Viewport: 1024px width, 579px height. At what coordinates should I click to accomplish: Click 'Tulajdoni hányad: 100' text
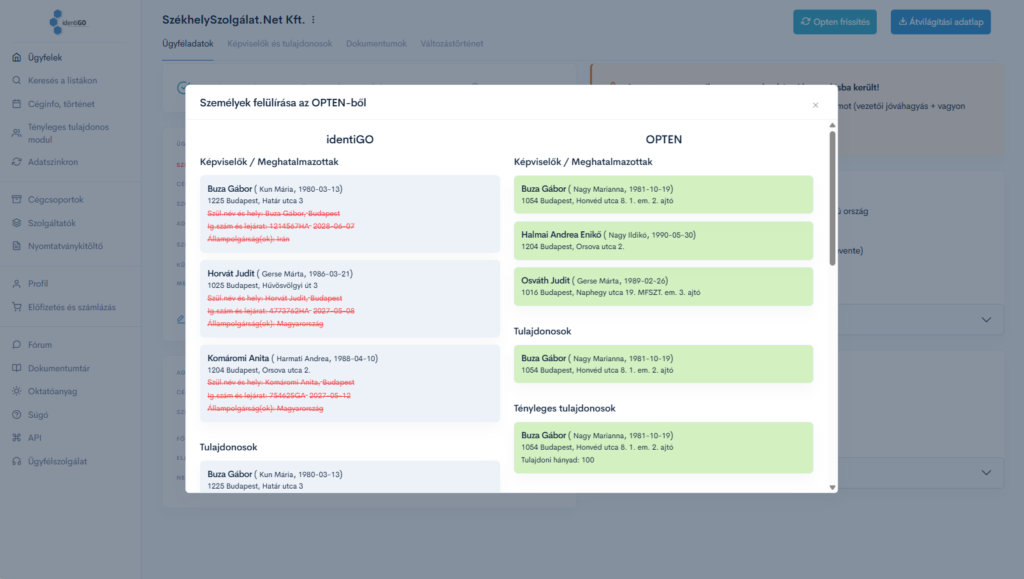pyautogui.click(x=558, y=460)
